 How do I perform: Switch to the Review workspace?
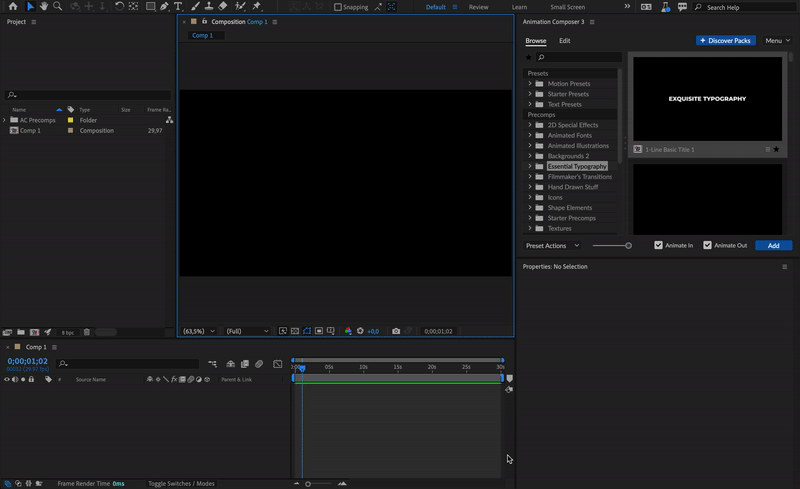point(479,7)
